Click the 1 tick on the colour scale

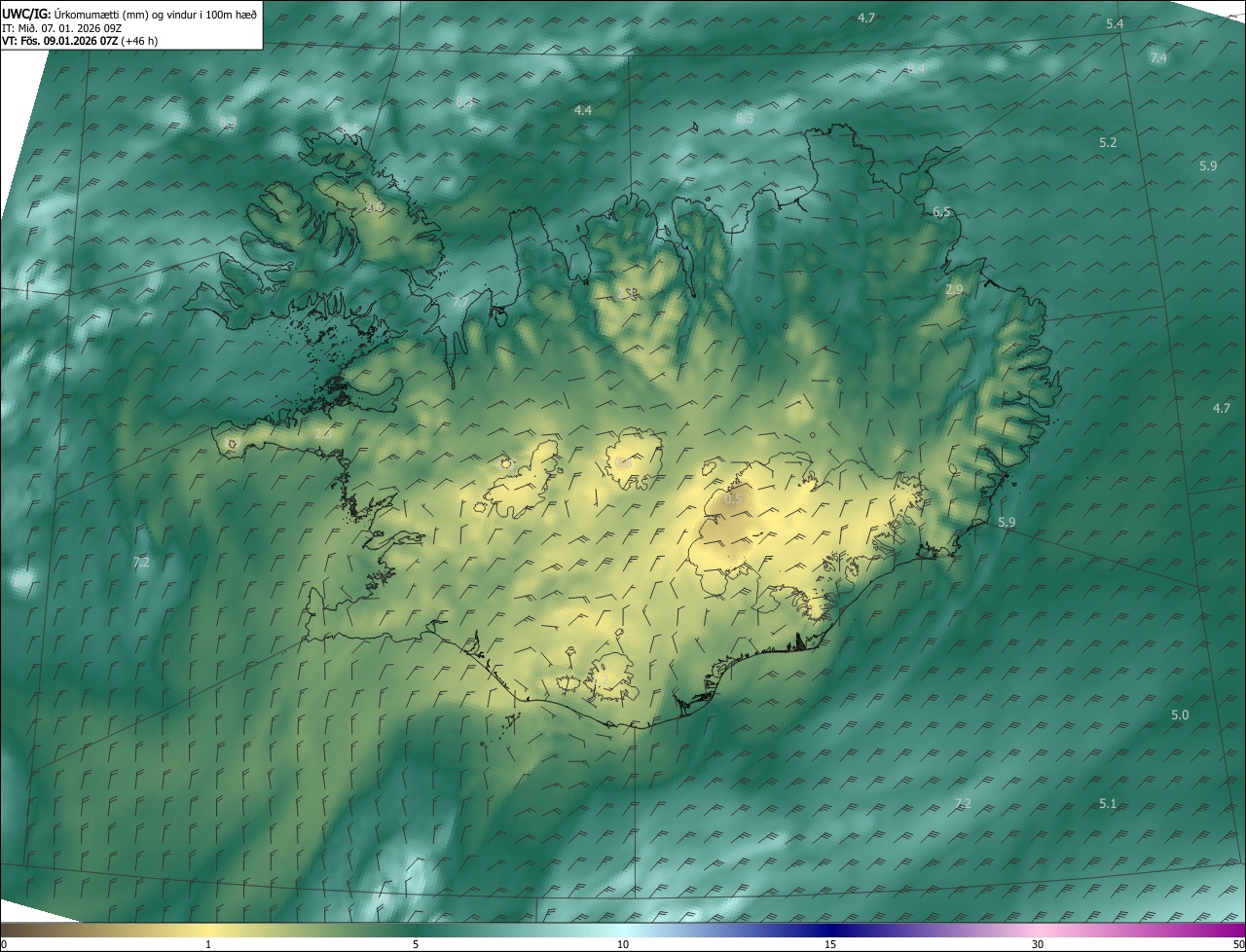click(x=208, y=944)
